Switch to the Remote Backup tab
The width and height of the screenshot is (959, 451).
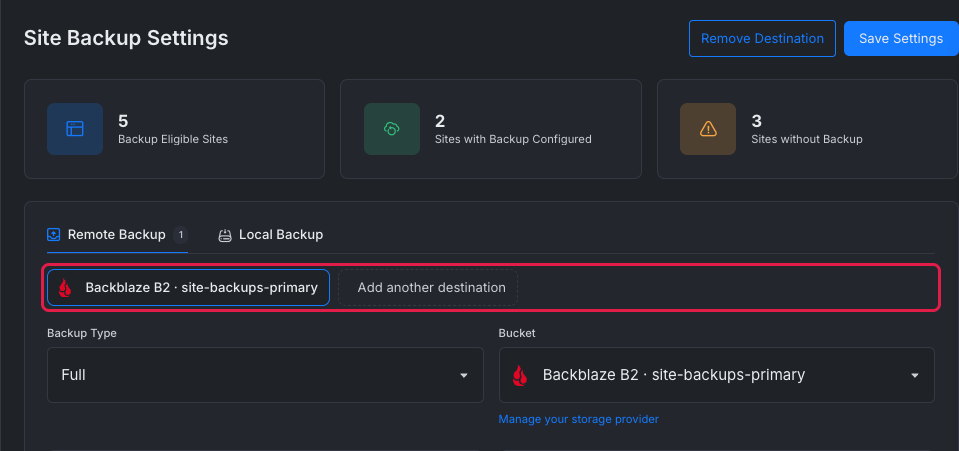[117, 234]
